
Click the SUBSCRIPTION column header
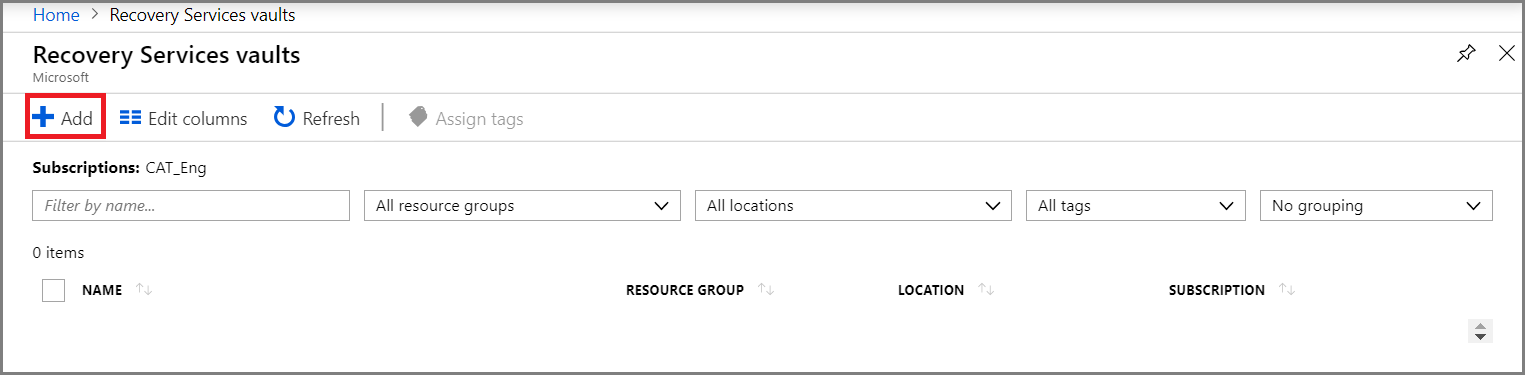pos(1217,290)
